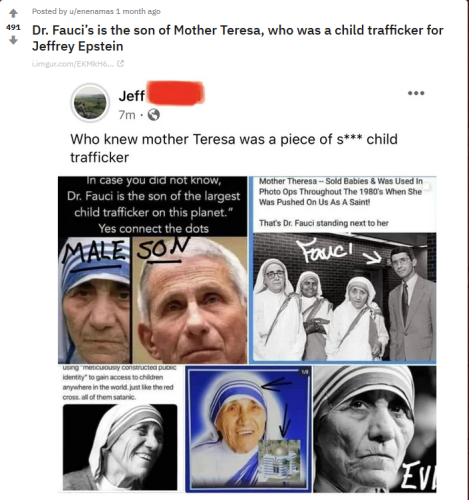Image resolution: width=469 pixels, height=500 pixels.
Task: Open u/enenamas user profile
Action: coord(91,11)
